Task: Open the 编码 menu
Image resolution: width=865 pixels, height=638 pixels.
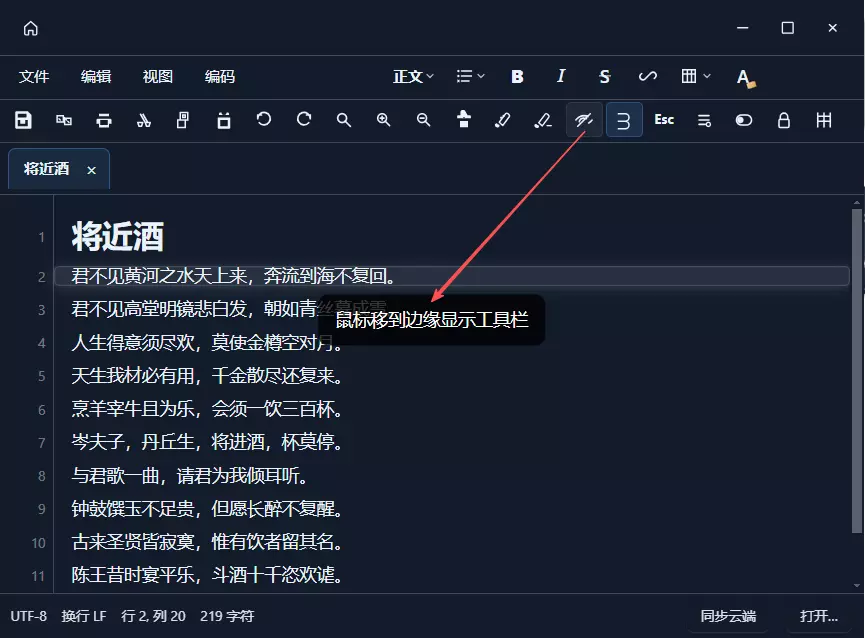Action: point(220,77)
